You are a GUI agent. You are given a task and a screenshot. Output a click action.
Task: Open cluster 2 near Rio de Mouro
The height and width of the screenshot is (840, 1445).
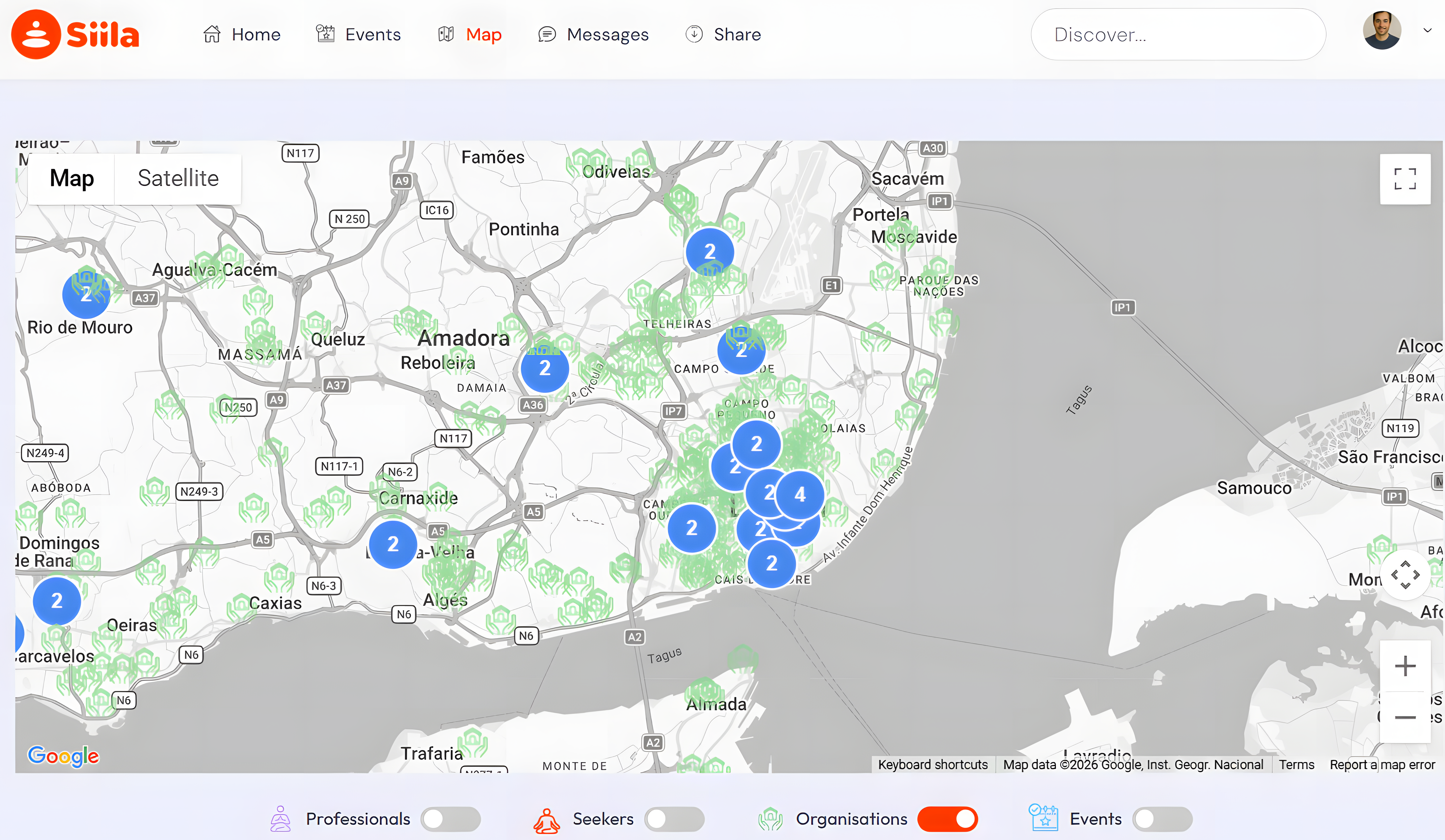pyautogui.click(x=86, y=295)
